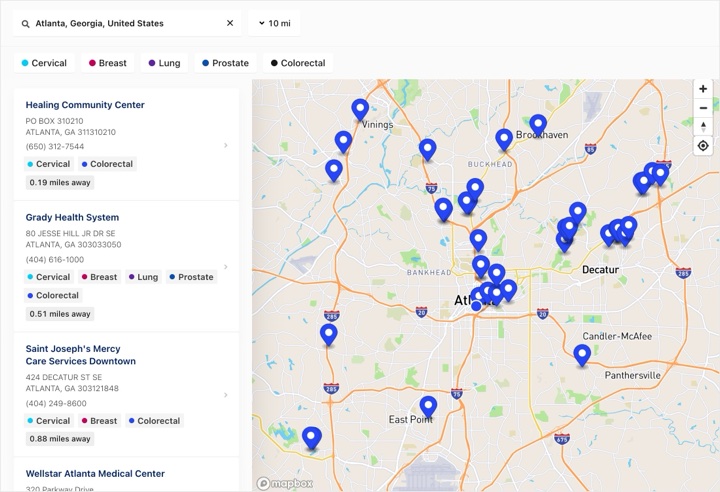
Task: Toggle the Cervical filter chip
Action: coord(44,63)
